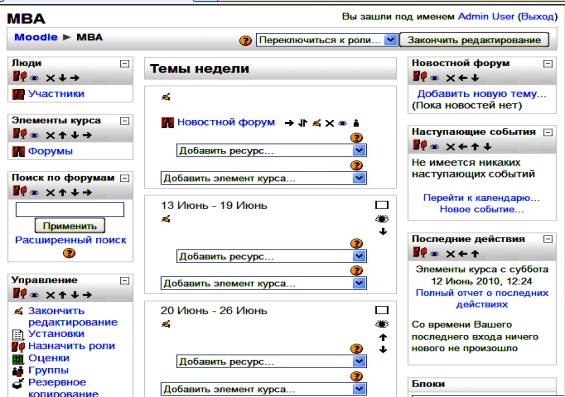Image resolution: width=565 pixels, height=397 pixels.
Task: Show only week 20 Июнь - 26 Июнь
Action: 382,310
